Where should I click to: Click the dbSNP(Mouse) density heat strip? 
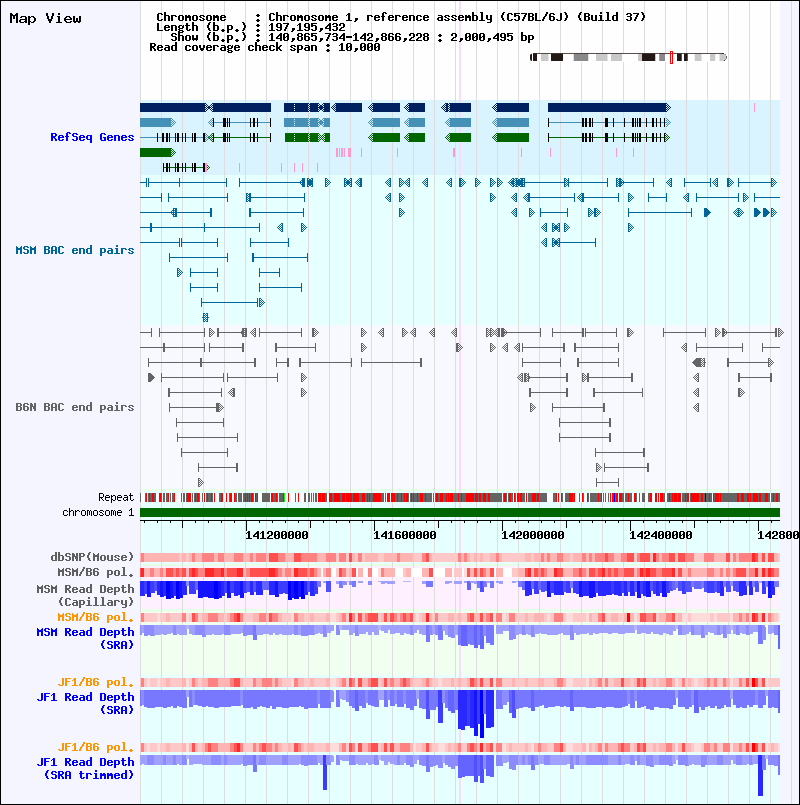coord(460,558)
